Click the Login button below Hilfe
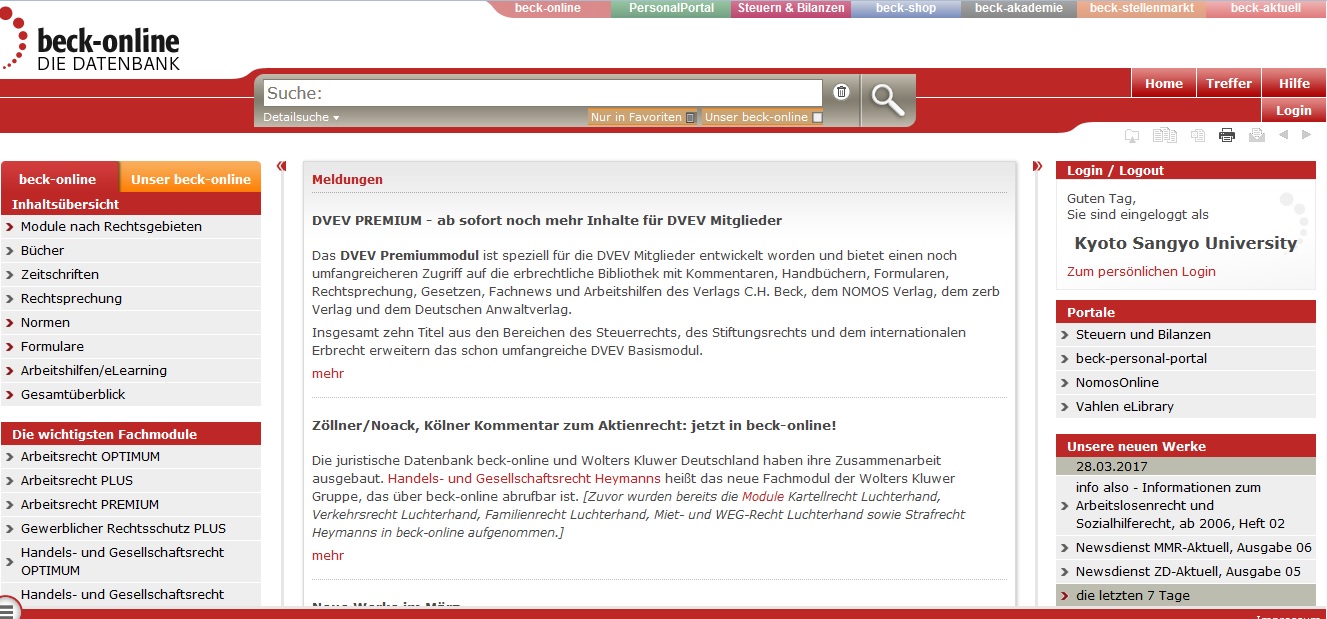This screenshot has width=1327, height=619. (1294, 110)
